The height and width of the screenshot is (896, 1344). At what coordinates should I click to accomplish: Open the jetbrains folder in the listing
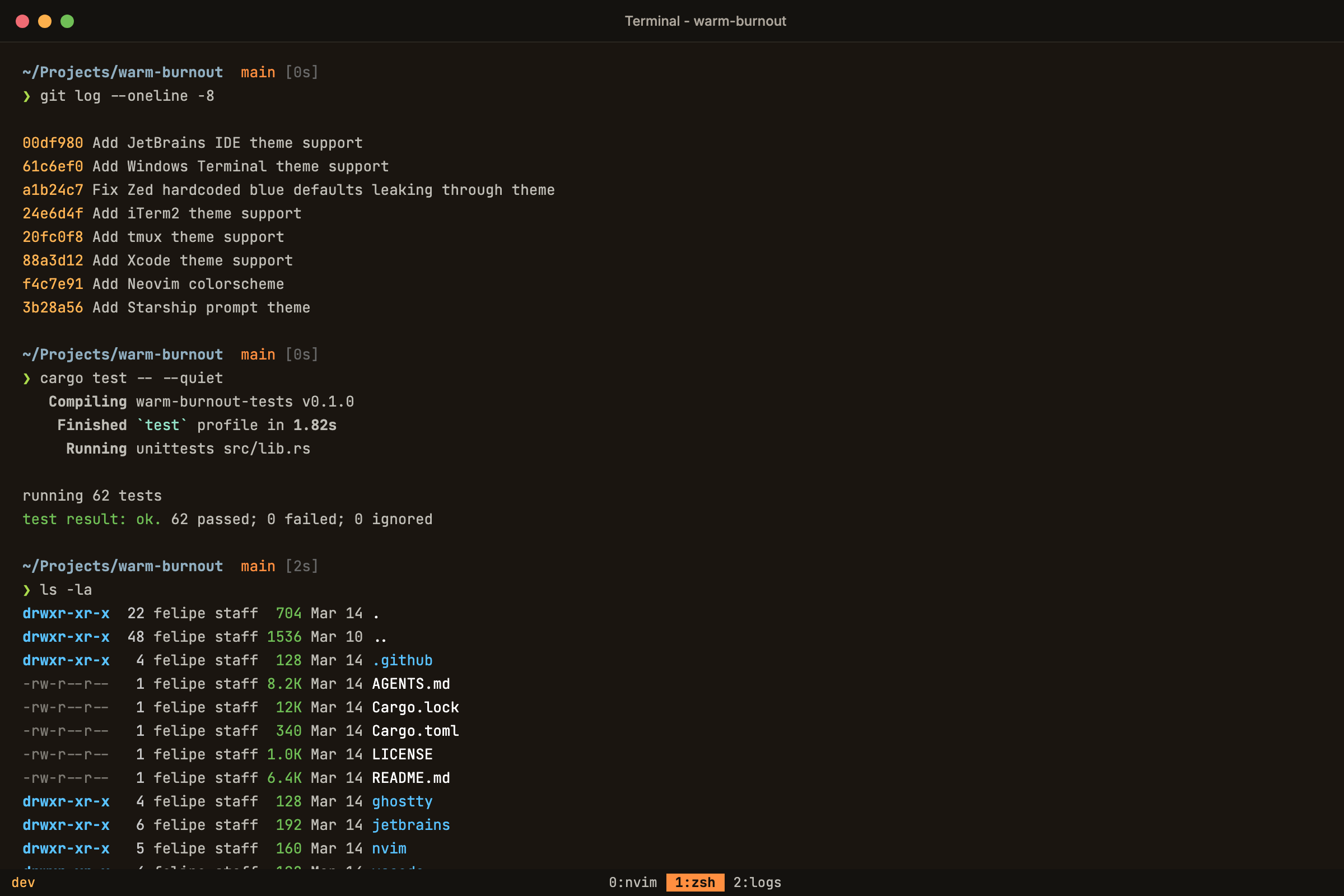click(x=411, y=824)
